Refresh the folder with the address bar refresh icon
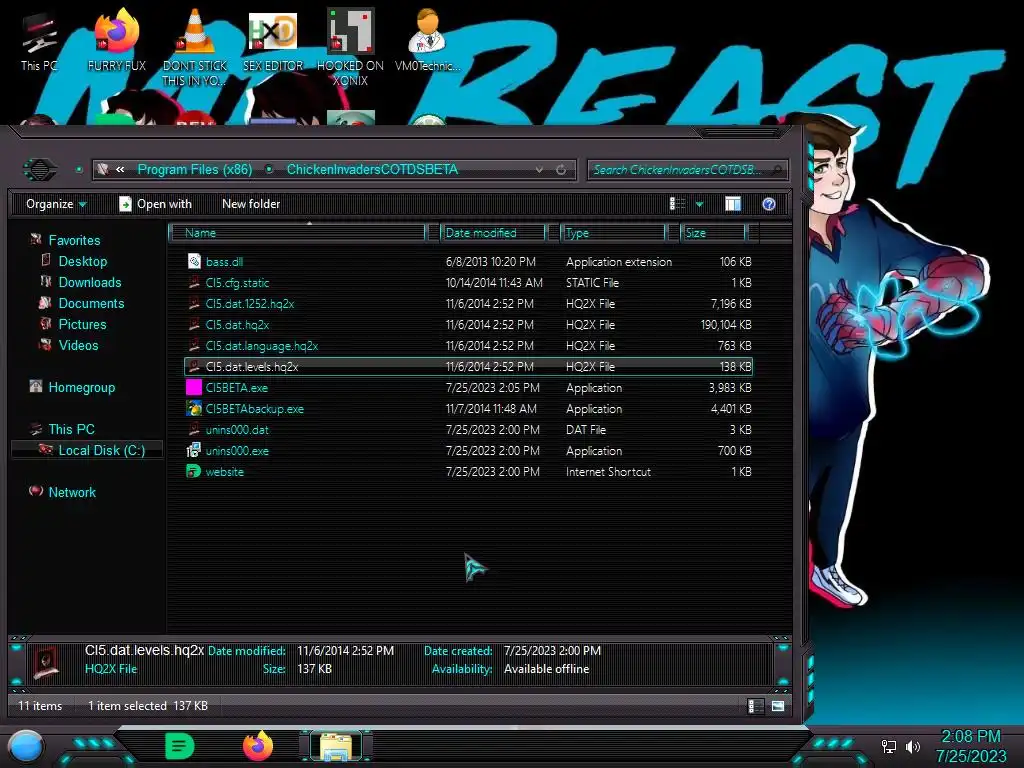 pos(561,170)
